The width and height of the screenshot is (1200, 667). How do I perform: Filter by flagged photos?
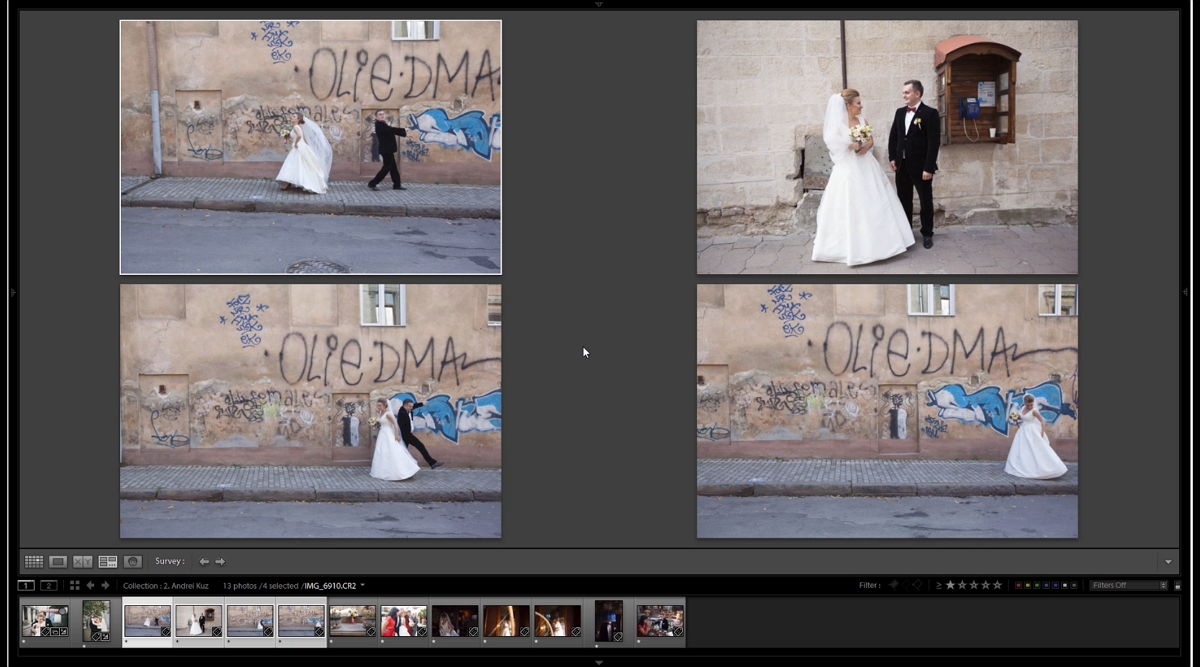[x=894, y=585]
